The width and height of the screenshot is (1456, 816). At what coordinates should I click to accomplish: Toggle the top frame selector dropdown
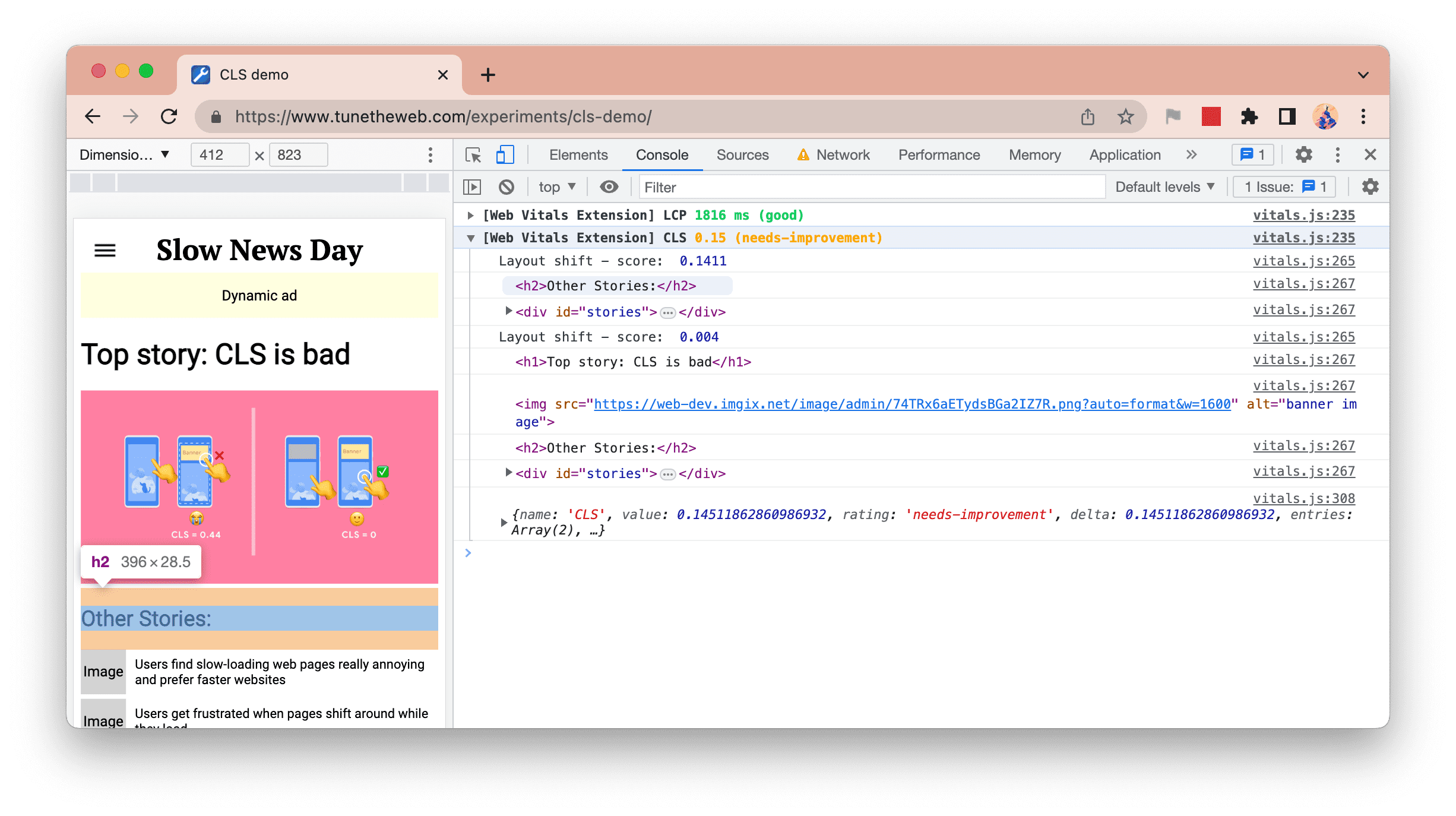click(557, 187)
